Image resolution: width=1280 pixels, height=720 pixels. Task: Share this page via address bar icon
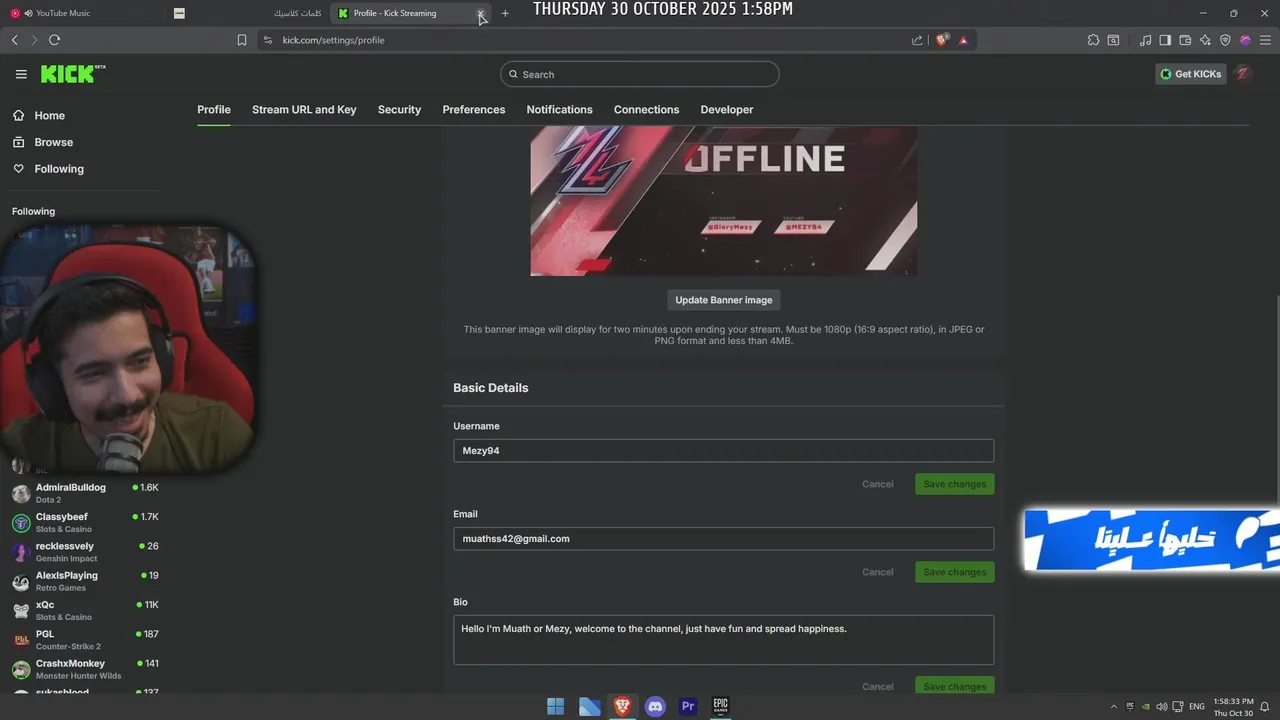coord(917,40)
